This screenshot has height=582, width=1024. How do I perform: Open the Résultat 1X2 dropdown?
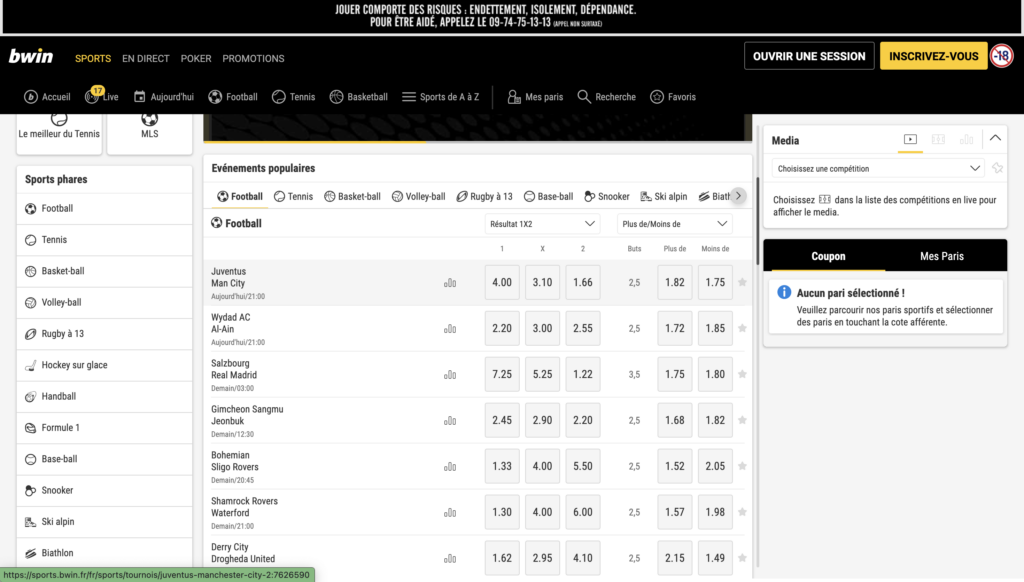[542, 224]
